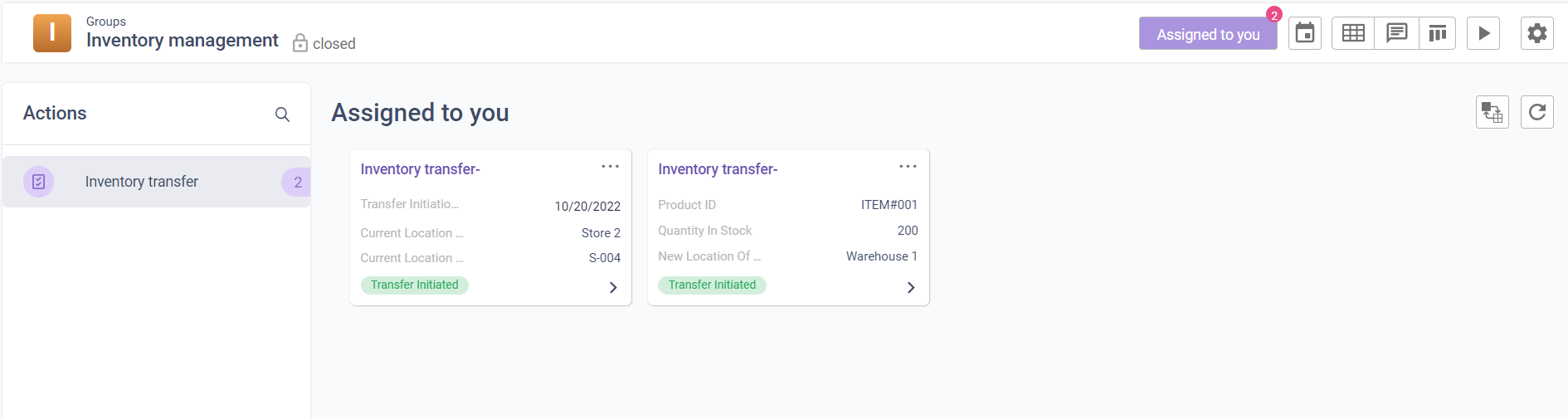This screenshot has height=419, width=1568.
Task: Refresh the assigned tasks list
Action: 1536,112
